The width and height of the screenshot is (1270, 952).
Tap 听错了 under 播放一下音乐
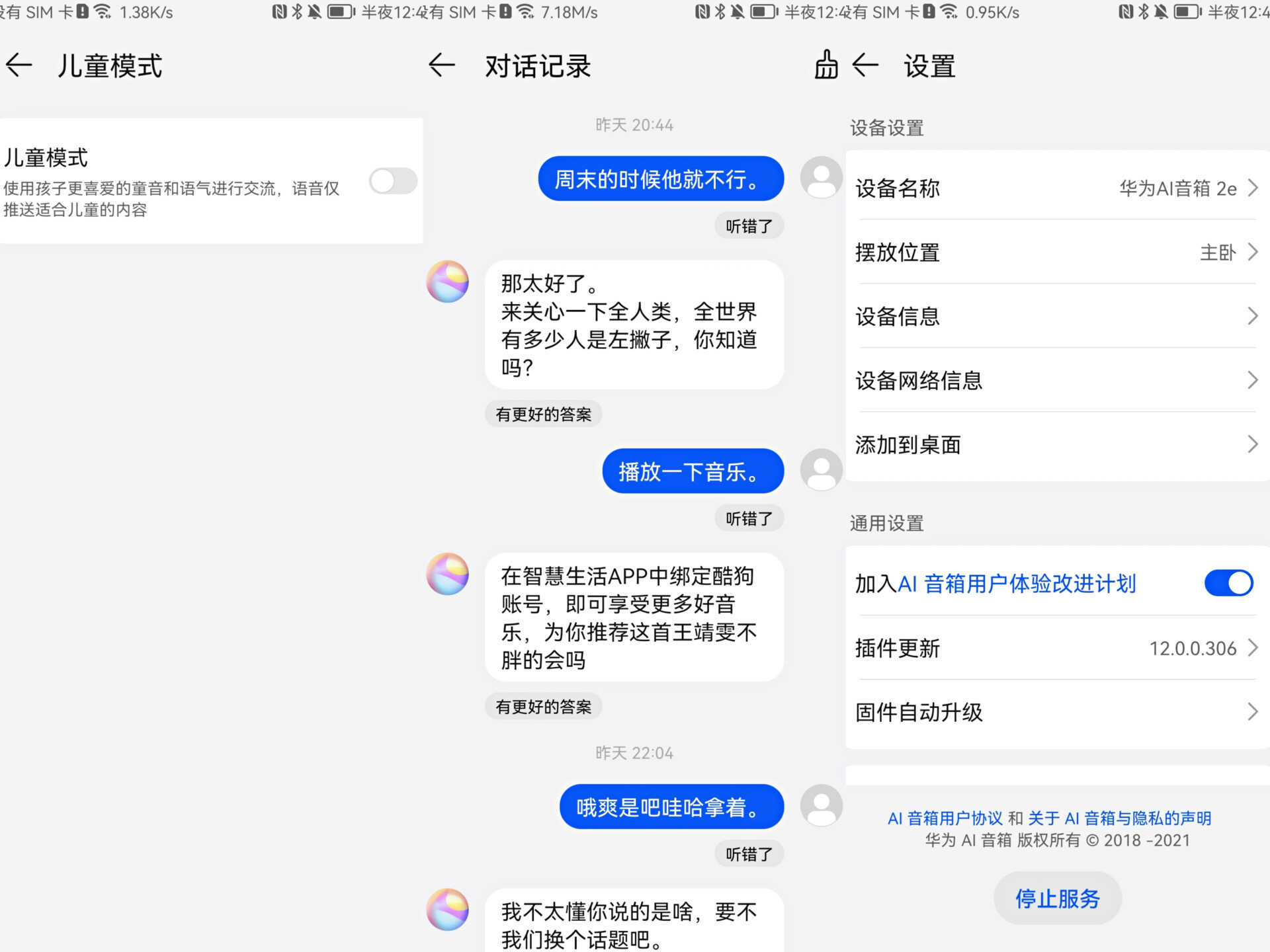pyautogui.click(x=749, y=518)
